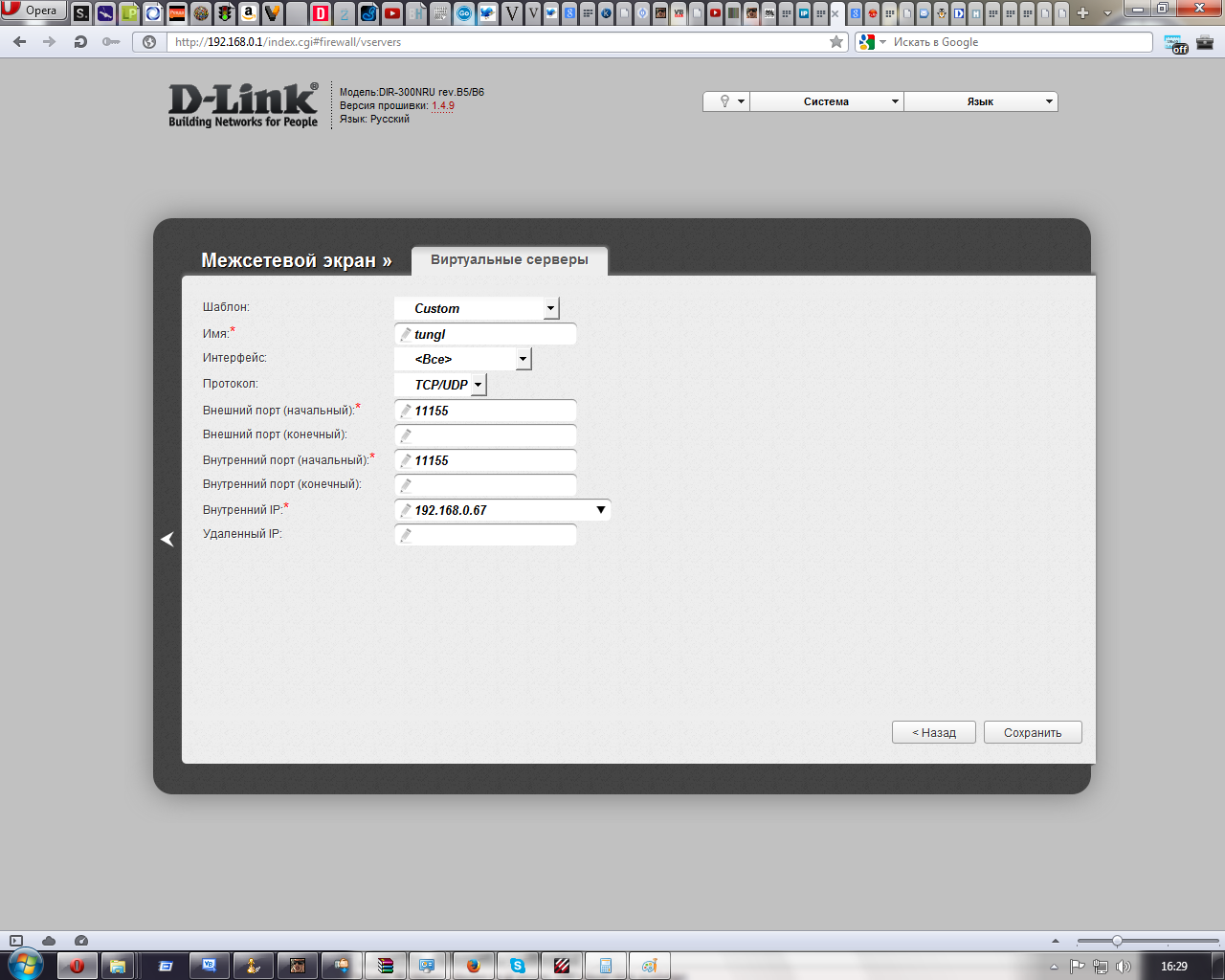Click the YouTube tab icon

click(x=392, y=13)
